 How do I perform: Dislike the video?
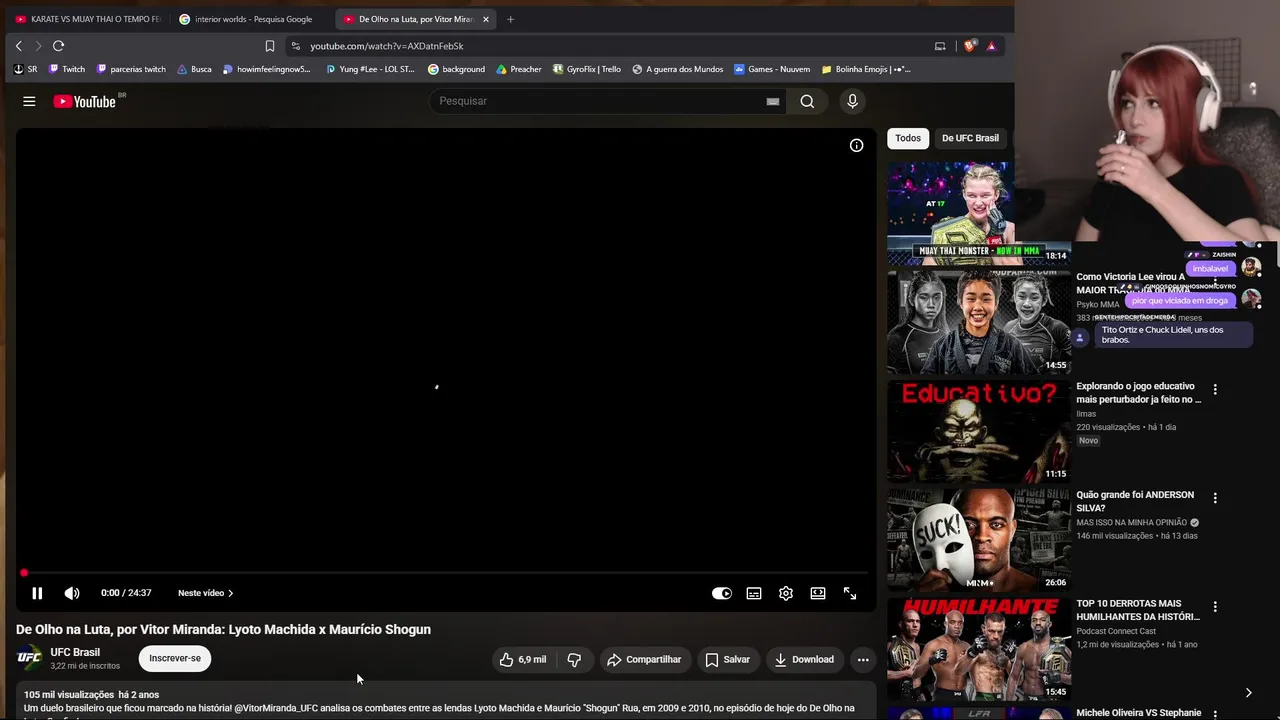tap(574, 660)
